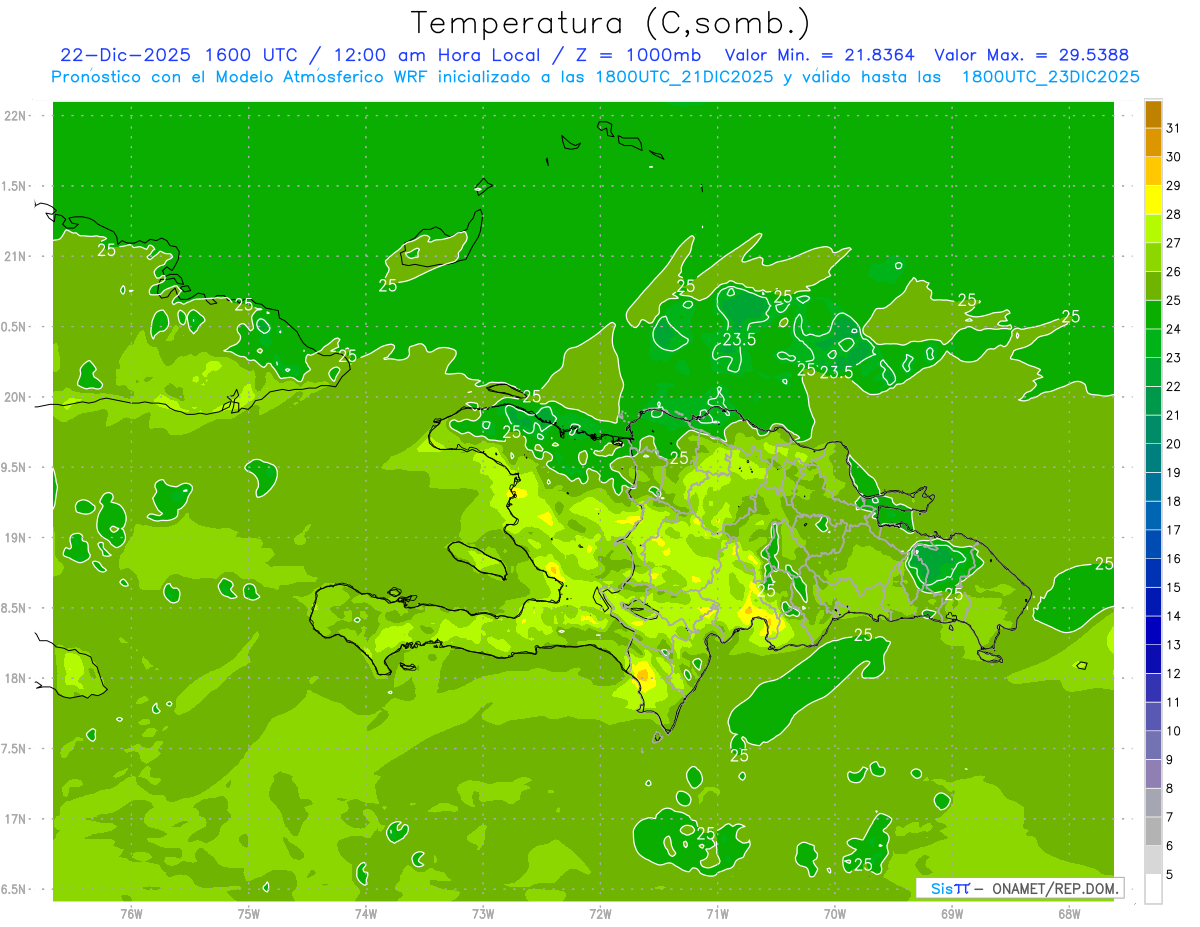Image resolution: width=1200 pixels, height=927 pixels.
Task: Click the '5' label on the color scale
Action: click(1170, 874)
